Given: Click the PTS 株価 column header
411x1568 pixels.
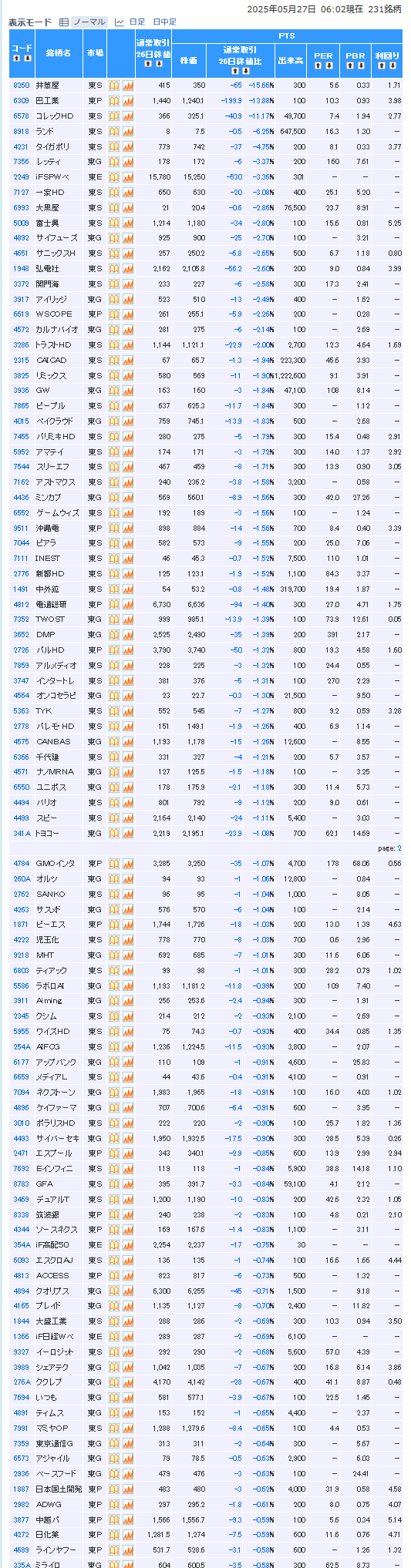Looking at the screenshot, I should pyautogui.click(x=189, y=60).
